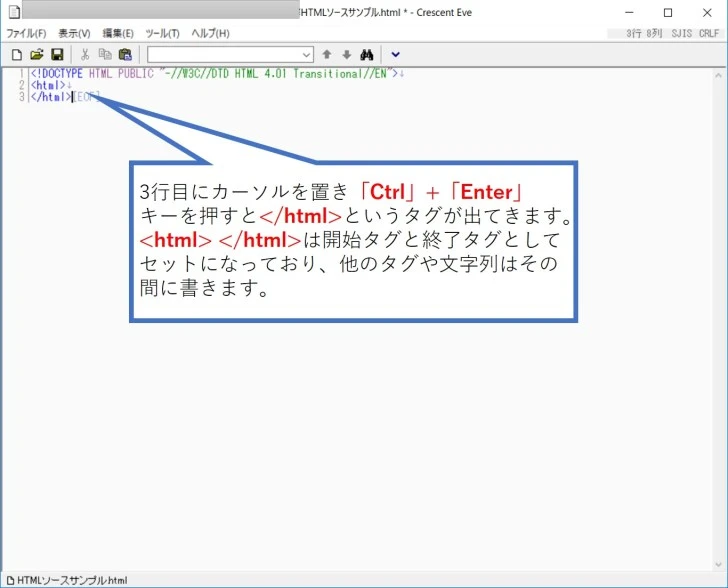
Task: Search upward with the up arrow icon
Action: click(327, 55)
